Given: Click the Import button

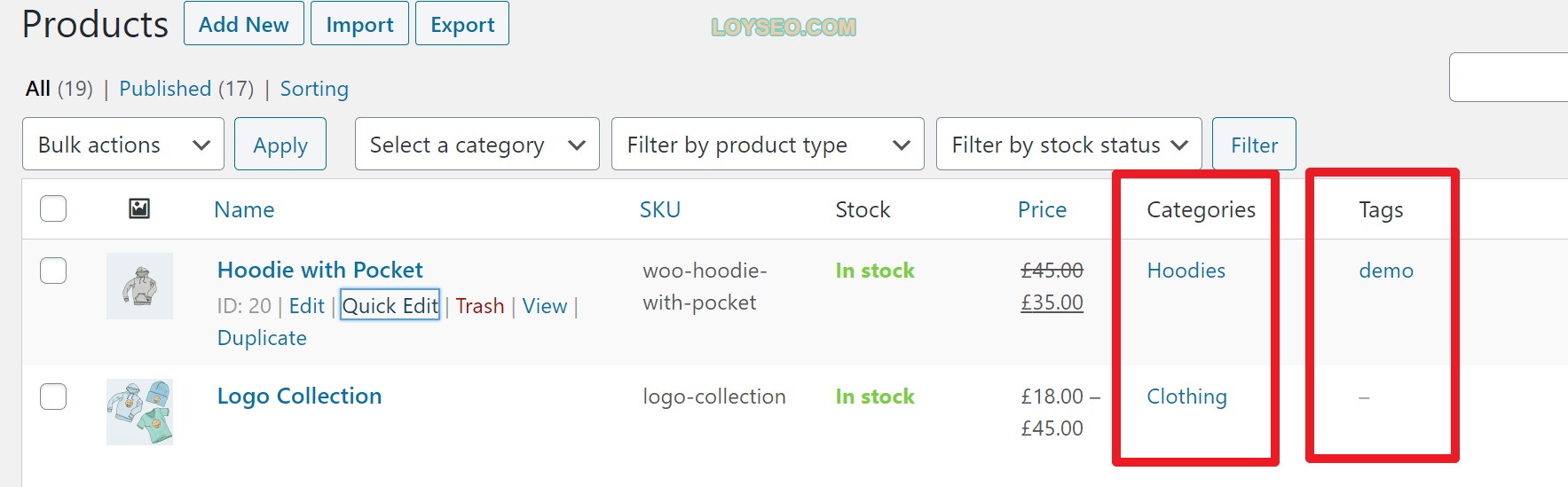Looking at the screenshot, I should click(x=359, y=24).
